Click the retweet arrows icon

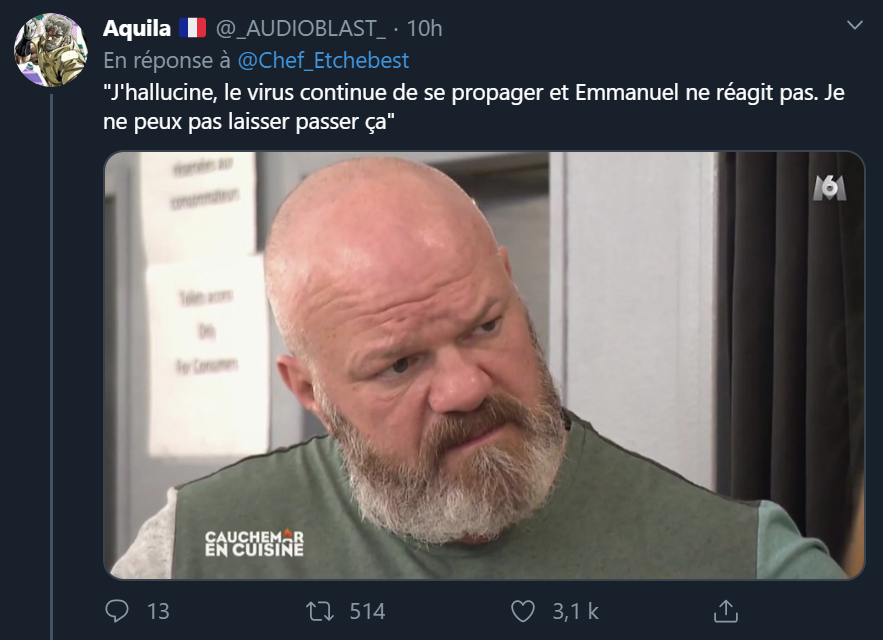tap(320, 611)
